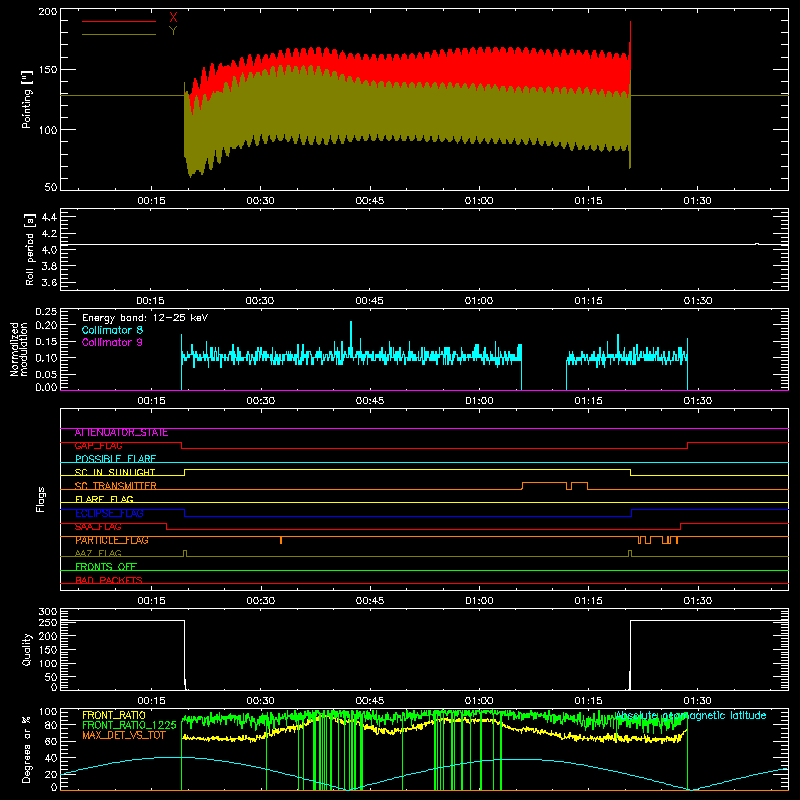
Task: Select the Normalized modulation axis title
Action: (x=19, y=349)
